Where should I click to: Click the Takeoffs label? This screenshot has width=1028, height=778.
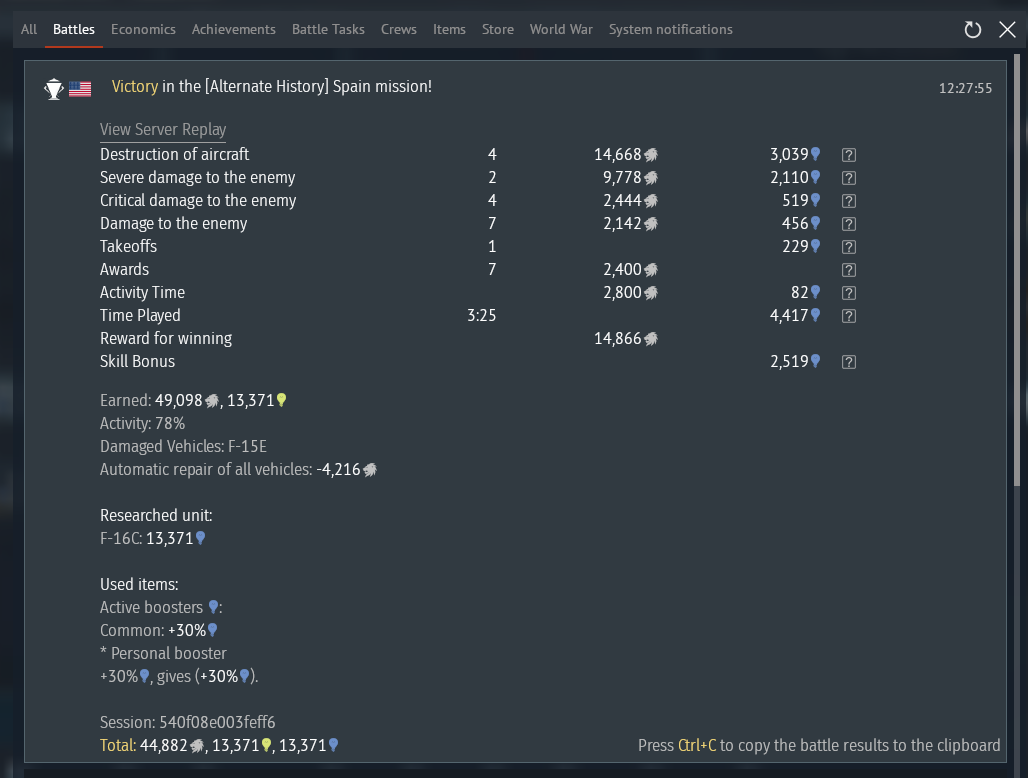128,246
